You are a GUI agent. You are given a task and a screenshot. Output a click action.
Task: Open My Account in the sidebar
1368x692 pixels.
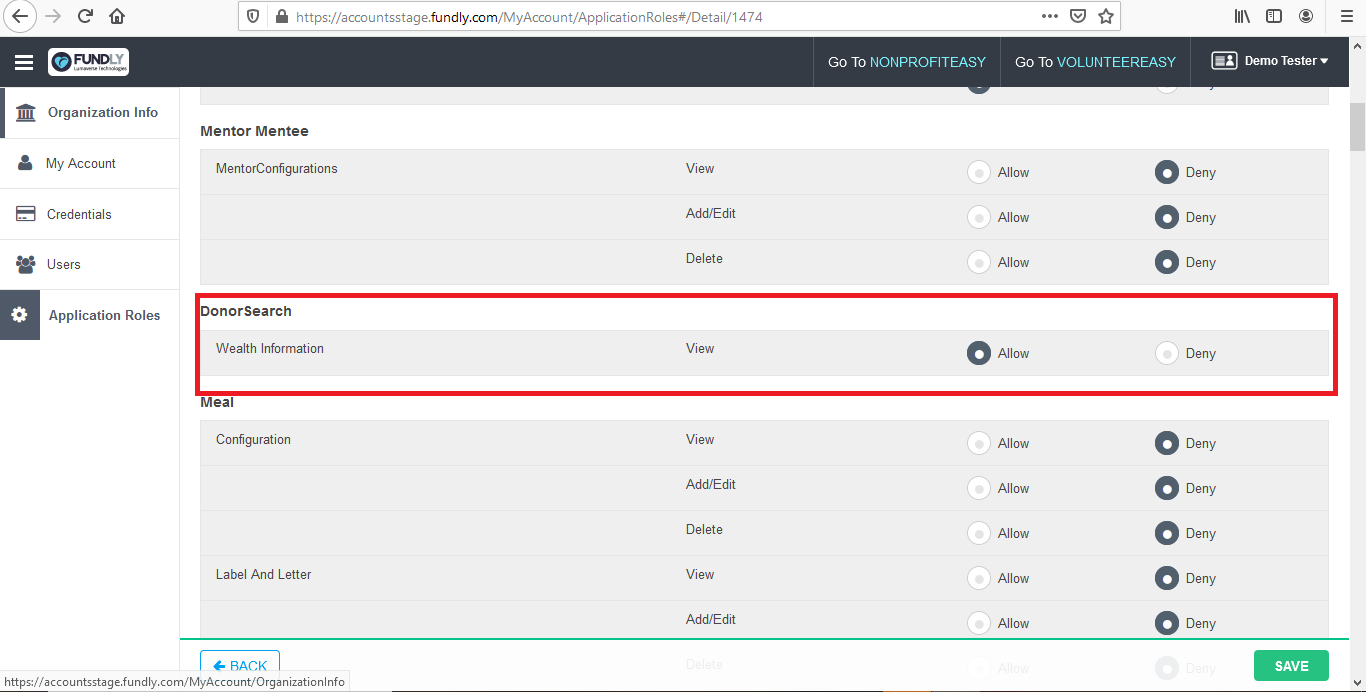pos(81,163)
